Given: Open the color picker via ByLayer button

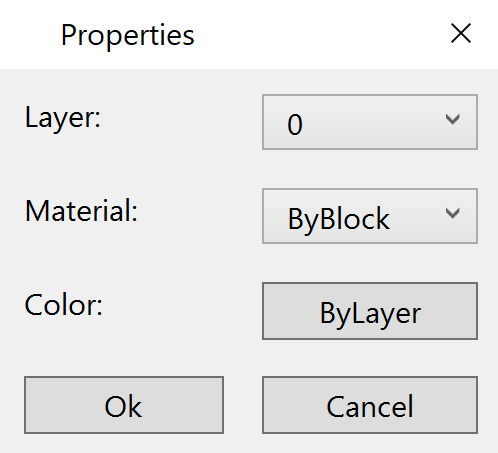Looking at the screenshot, I should tap(370, 311).
